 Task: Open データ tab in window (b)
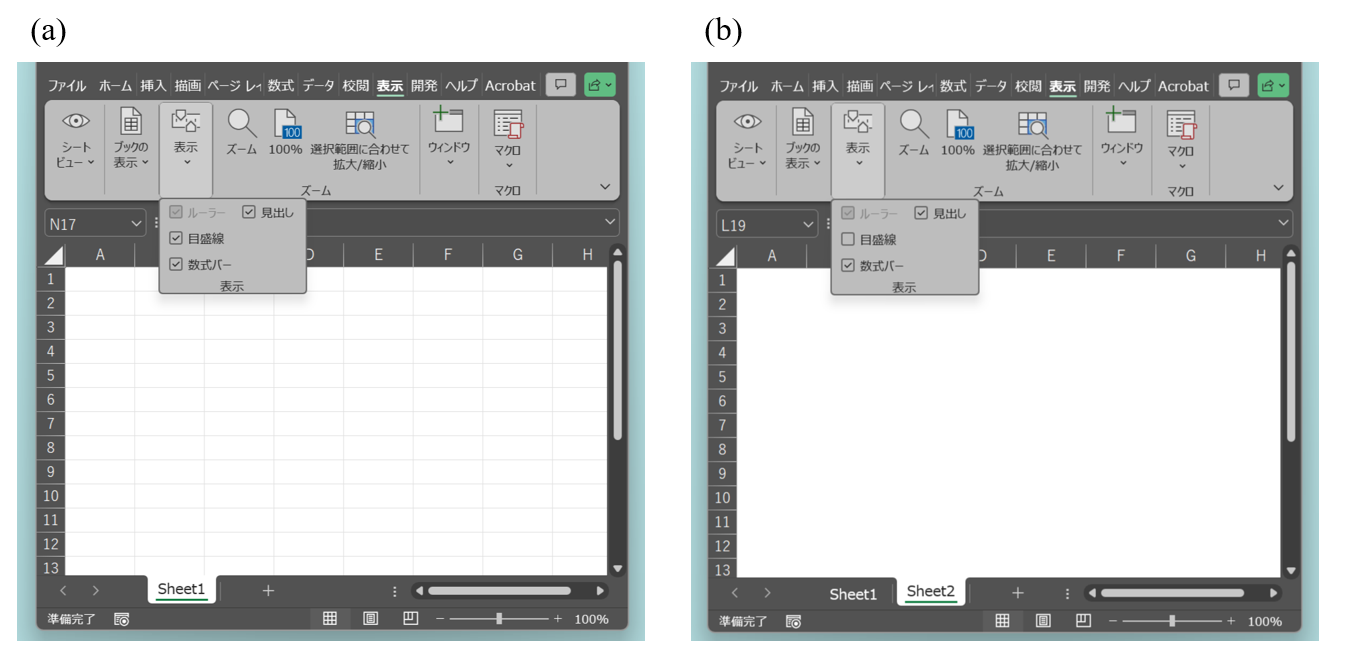pos(991,86)
